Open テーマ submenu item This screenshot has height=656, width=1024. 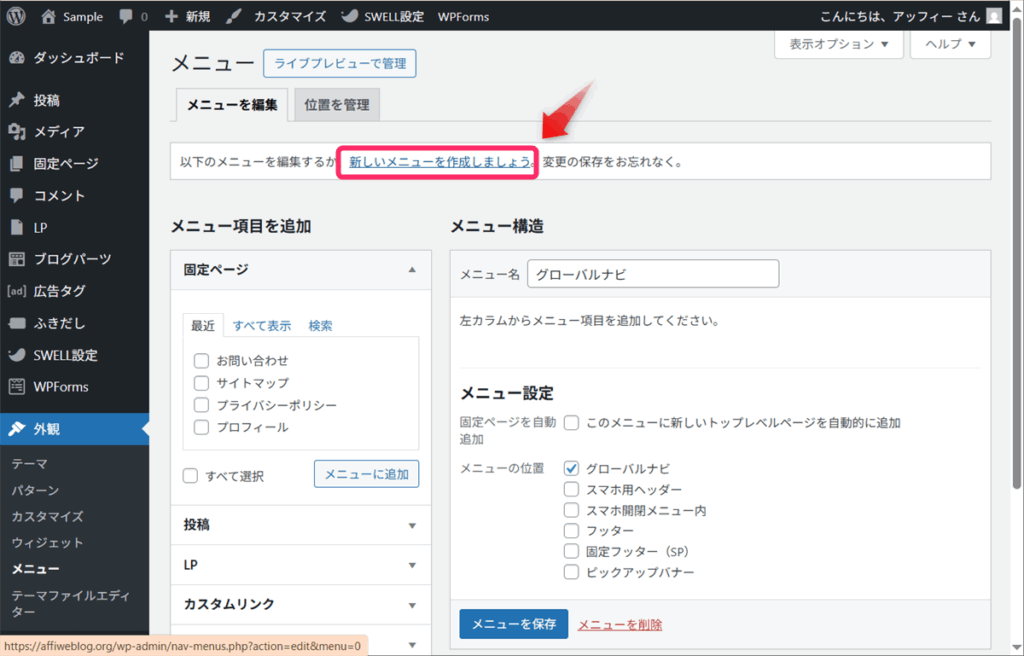point(29,463)
